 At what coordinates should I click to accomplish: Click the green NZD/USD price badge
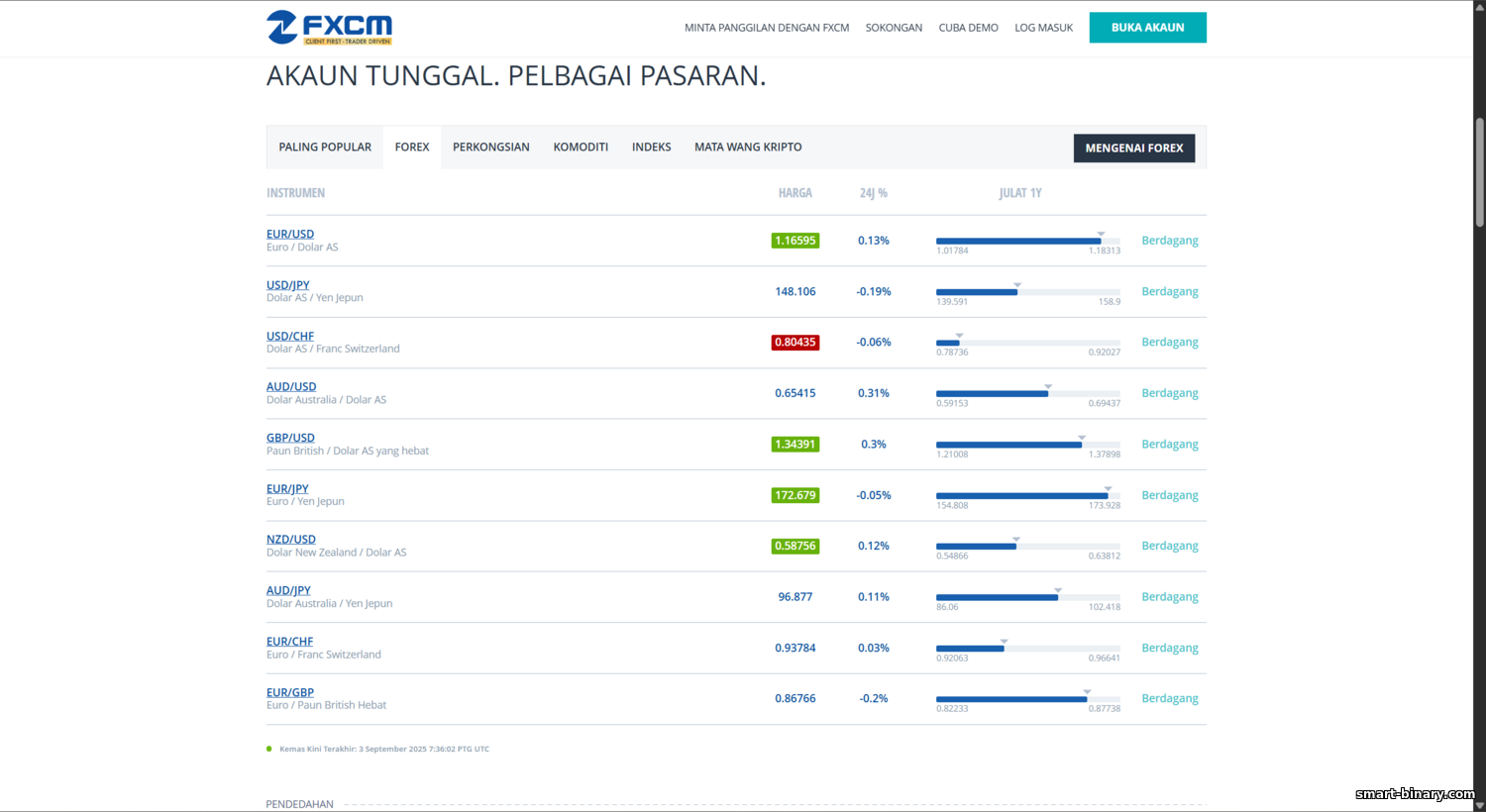795,546
